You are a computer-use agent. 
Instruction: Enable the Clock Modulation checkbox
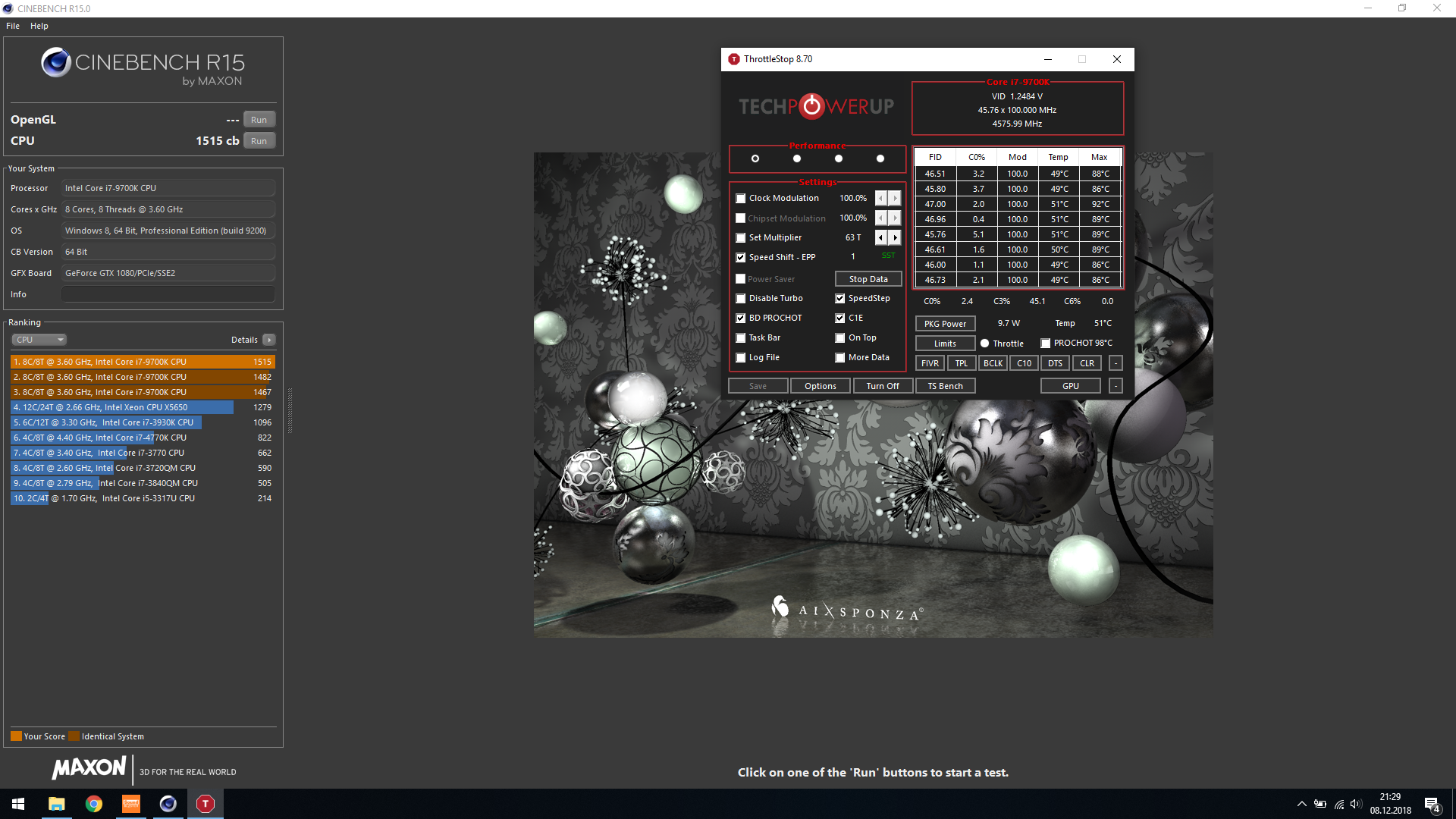(x=741, y=199)
